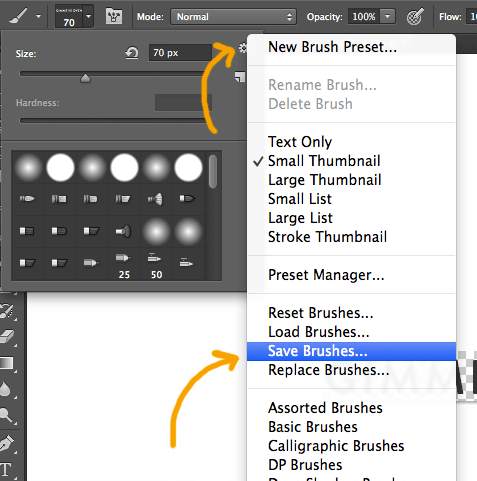
Task: Select the last hard round brush in top row
Action: click(x=188, y=167)
